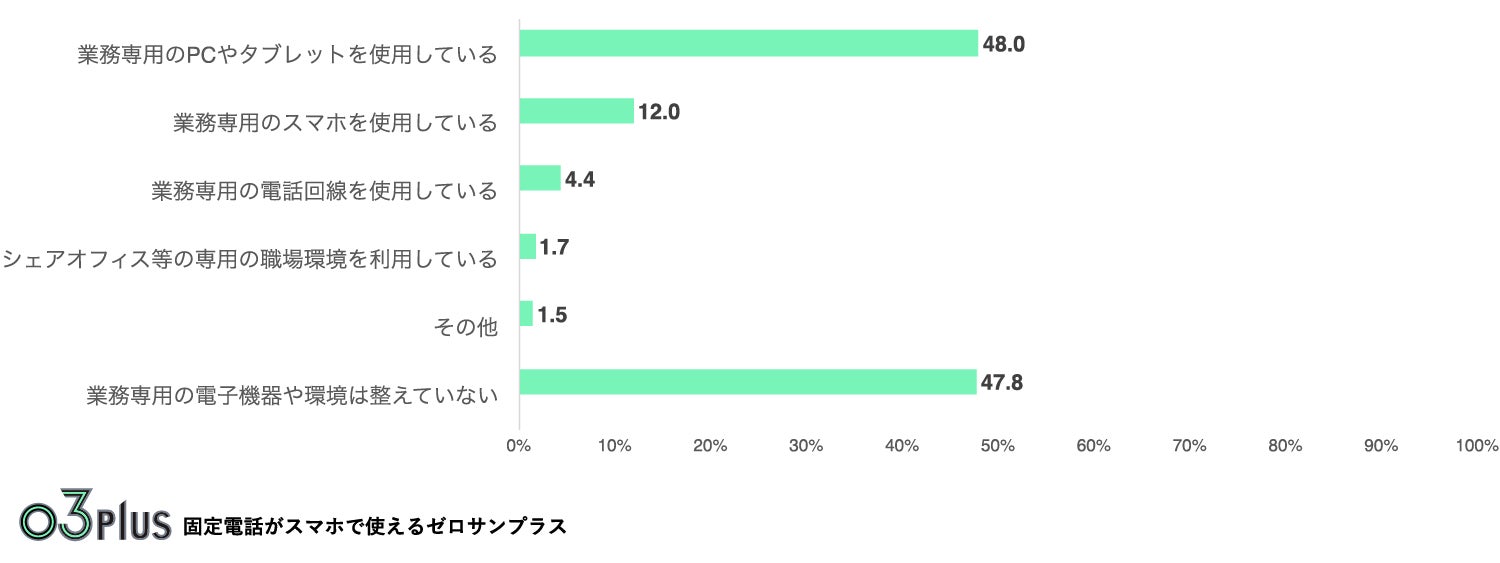Click the 50% axis tick label

point(997,446)
